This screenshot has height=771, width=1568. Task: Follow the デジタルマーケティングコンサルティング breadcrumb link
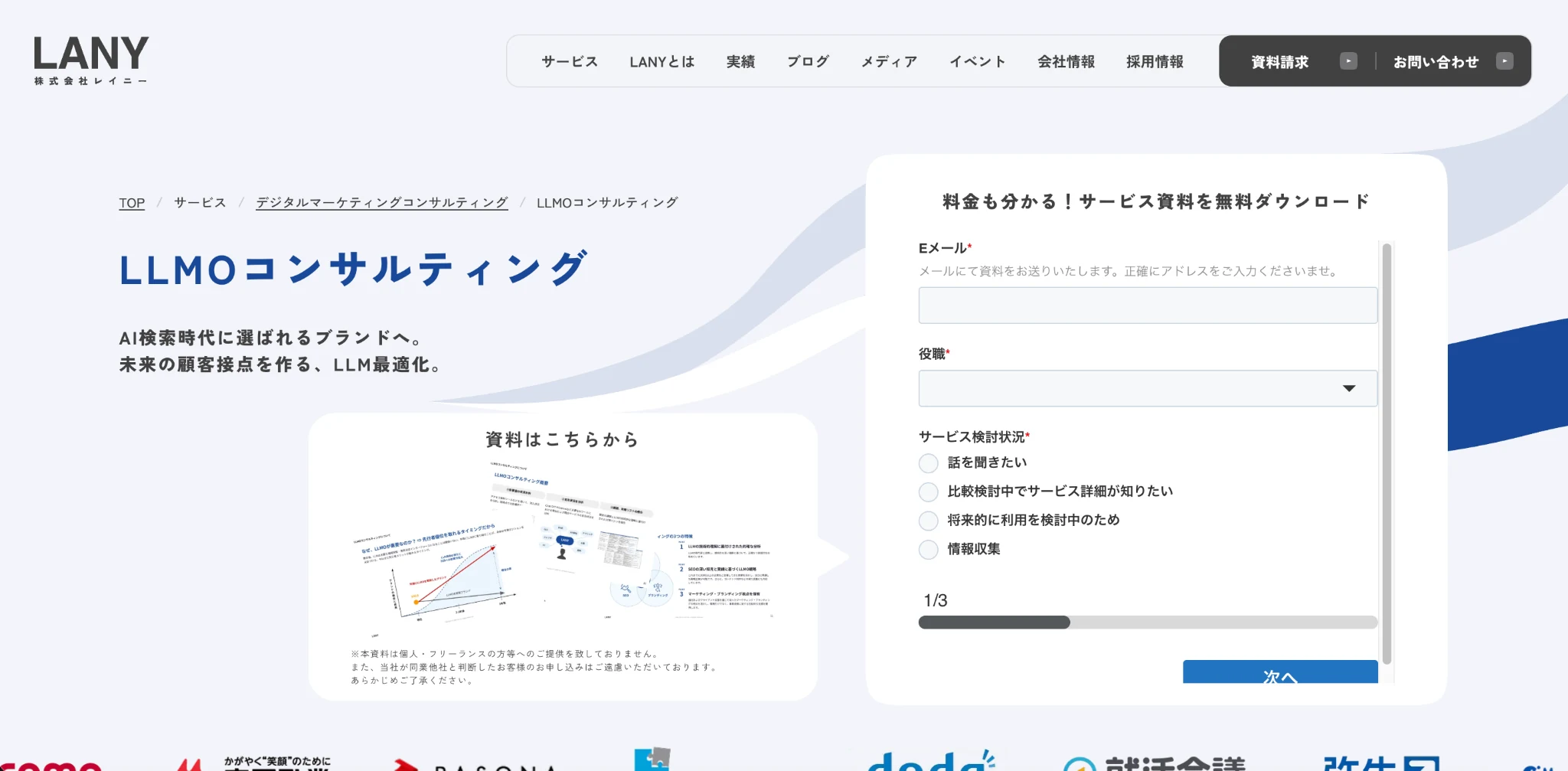point(382,203)
